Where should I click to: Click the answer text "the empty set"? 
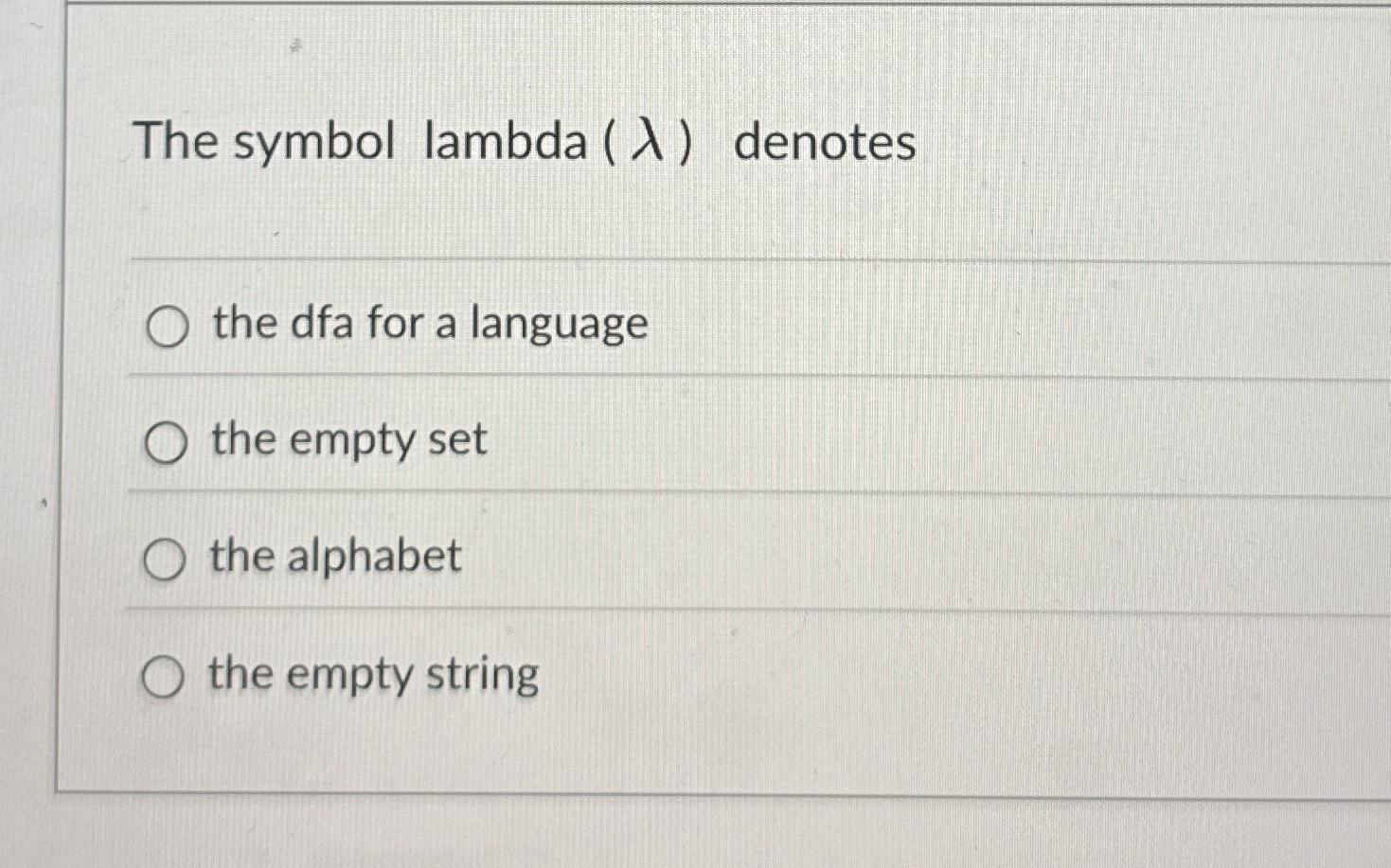coord(348,440)
